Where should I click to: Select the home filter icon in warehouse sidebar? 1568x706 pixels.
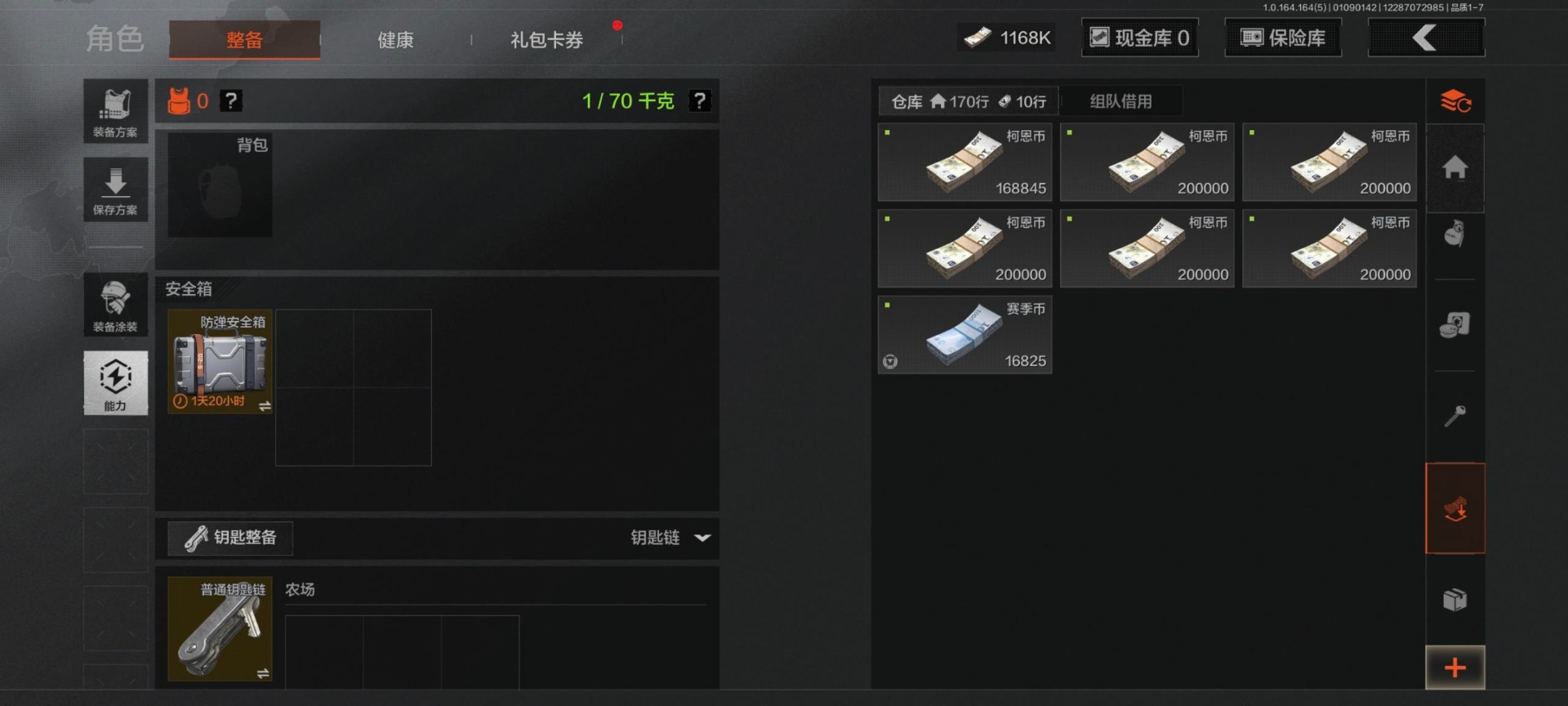1454,168
